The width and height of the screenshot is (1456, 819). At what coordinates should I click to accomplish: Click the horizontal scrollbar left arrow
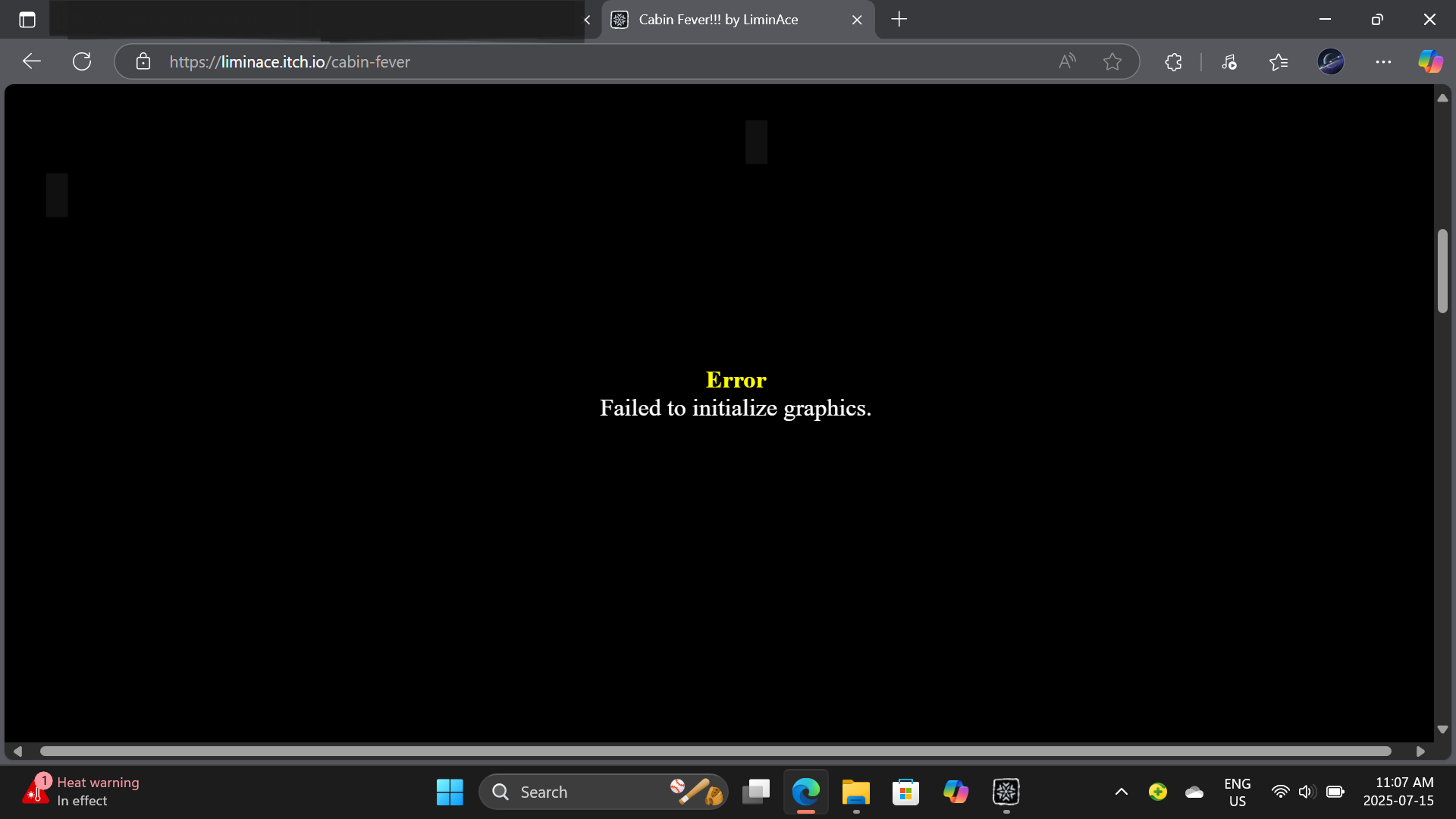[x=18, y=752]
